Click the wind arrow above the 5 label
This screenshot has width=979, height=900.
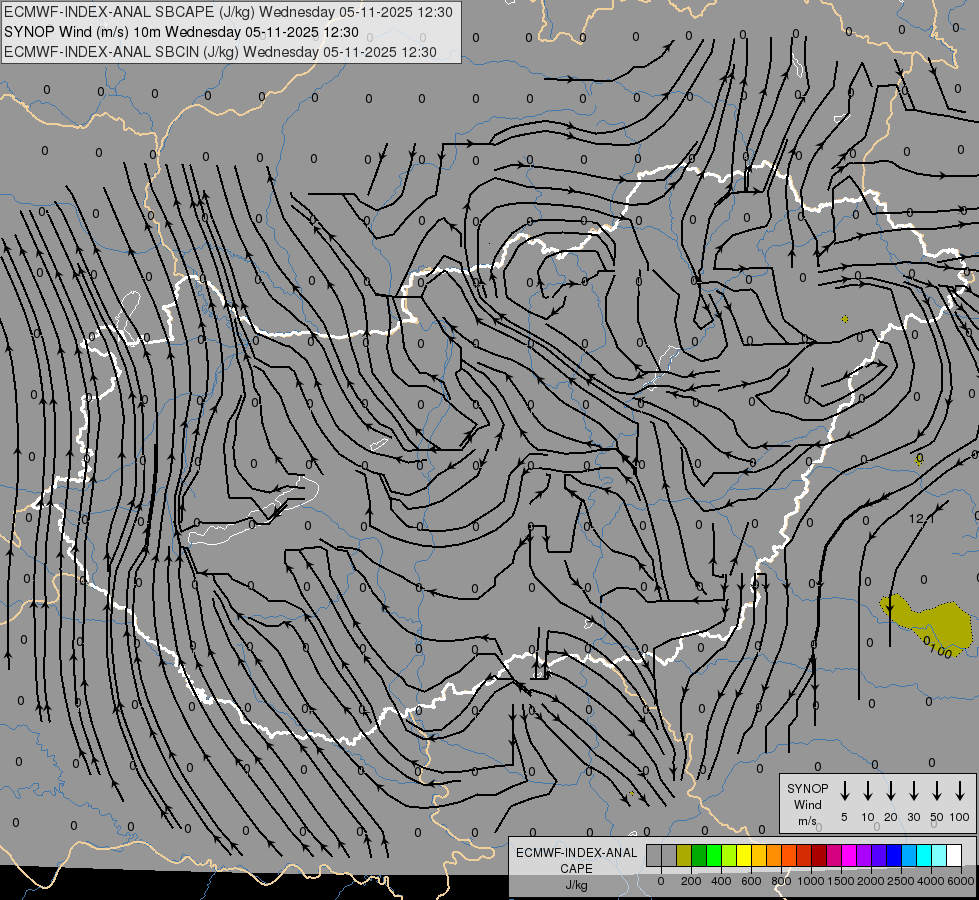point(845,790)
